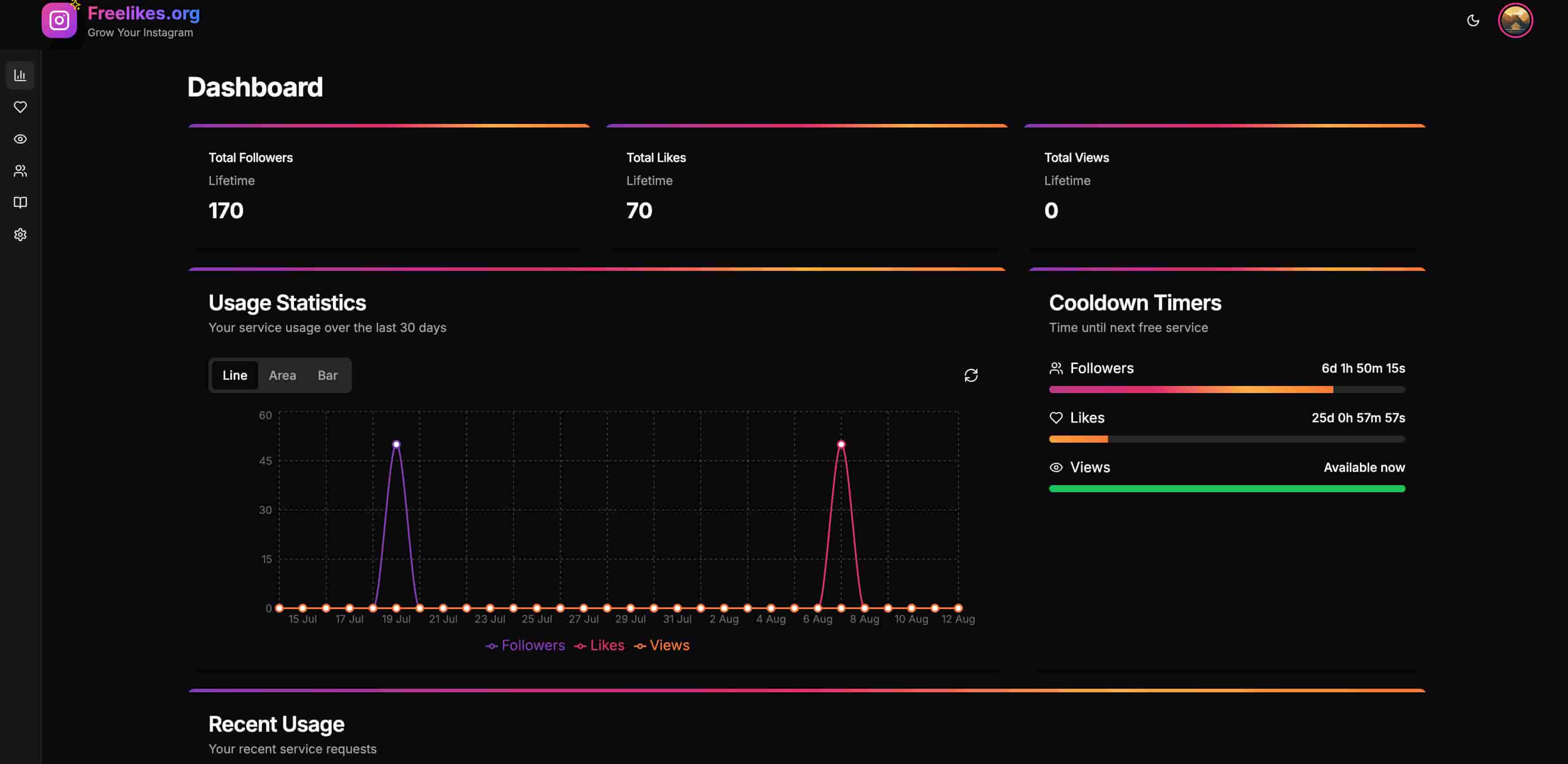This screenshot has height=764, width=1568.
Task: Click the Total Views value 0
Action: pos(1051,211)
